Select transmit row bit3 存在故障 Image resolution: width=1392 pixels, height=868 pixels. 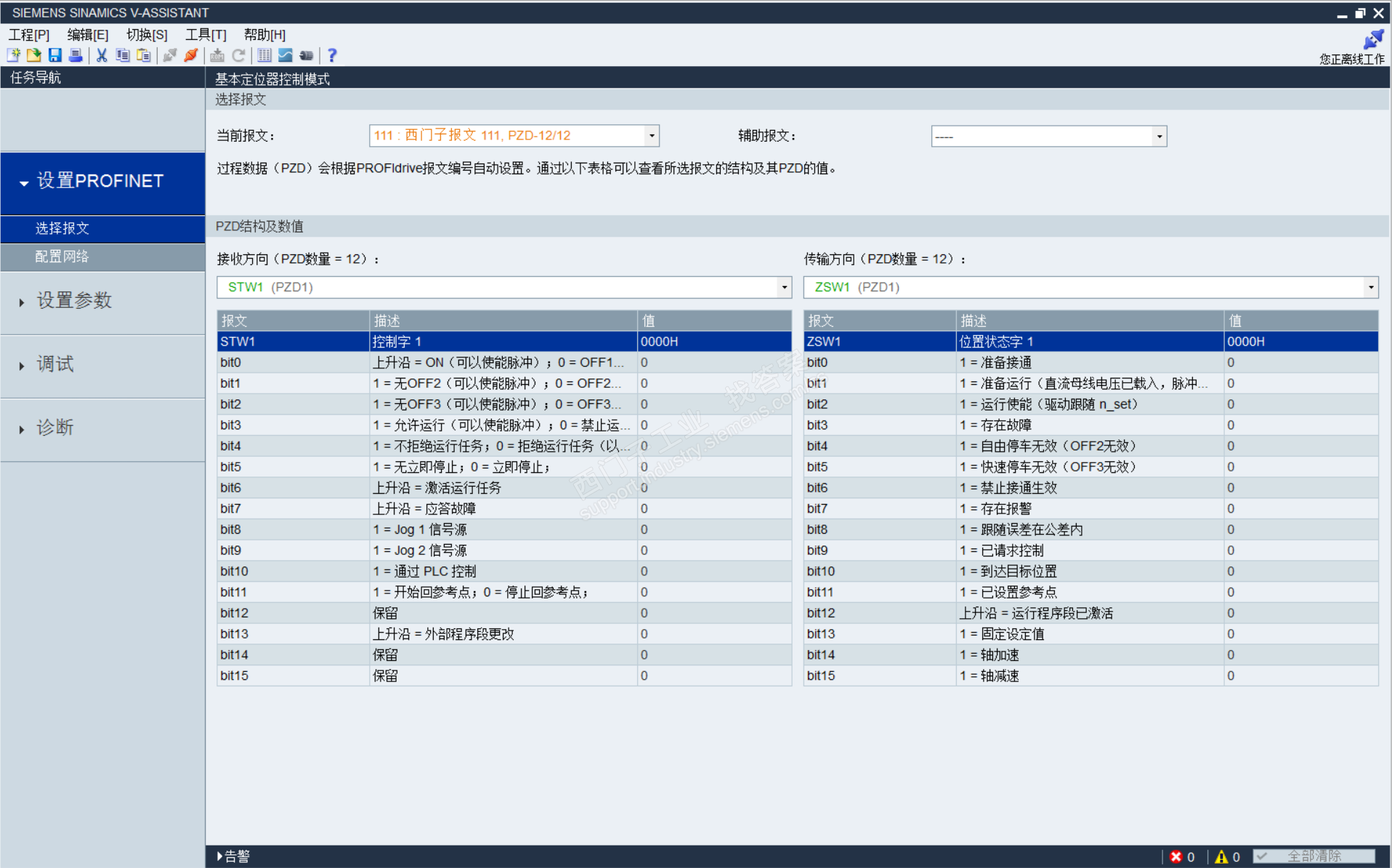pos(1090,425)
